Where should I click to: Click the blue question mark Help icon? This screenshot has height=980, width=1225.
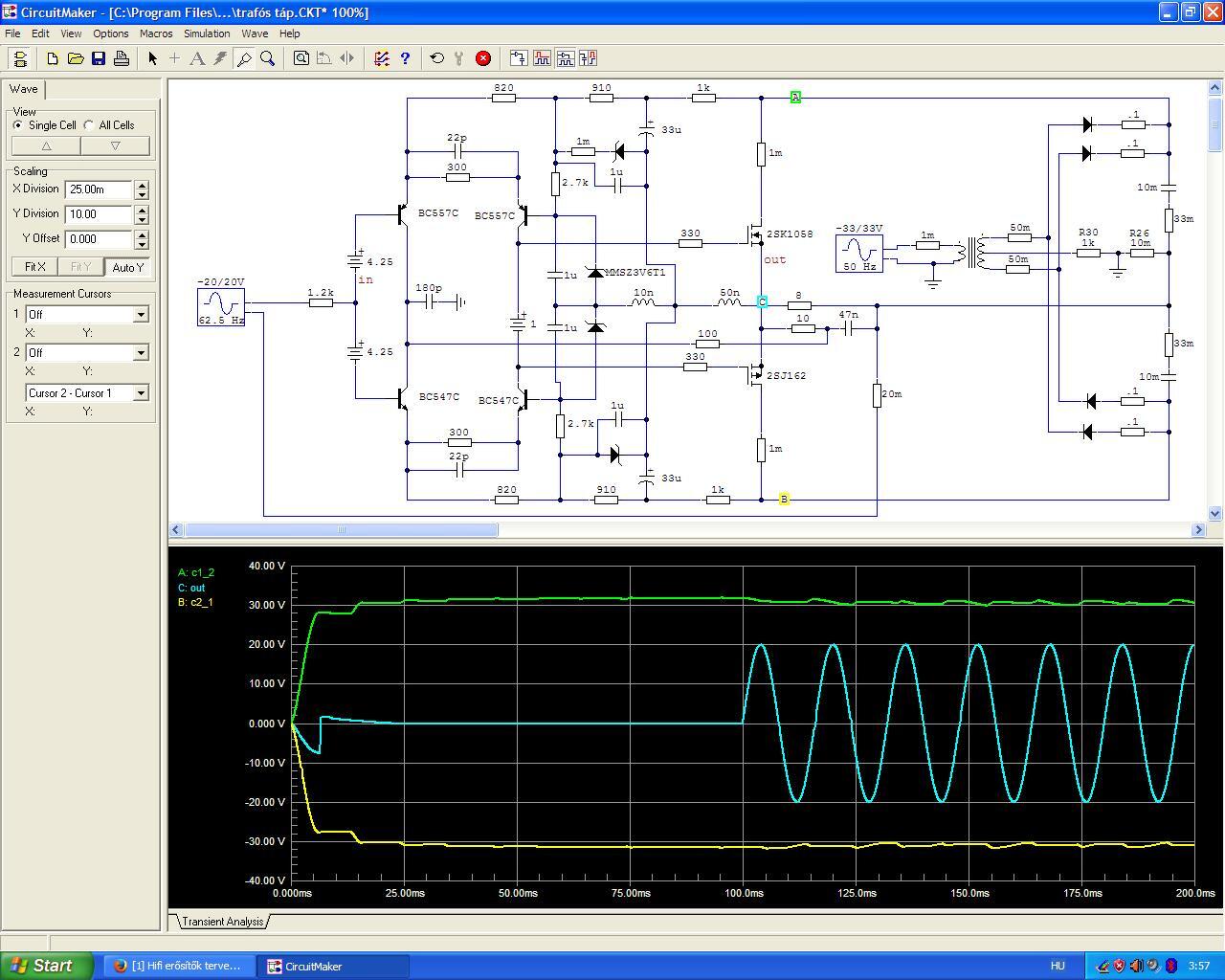tap(405, 58)
